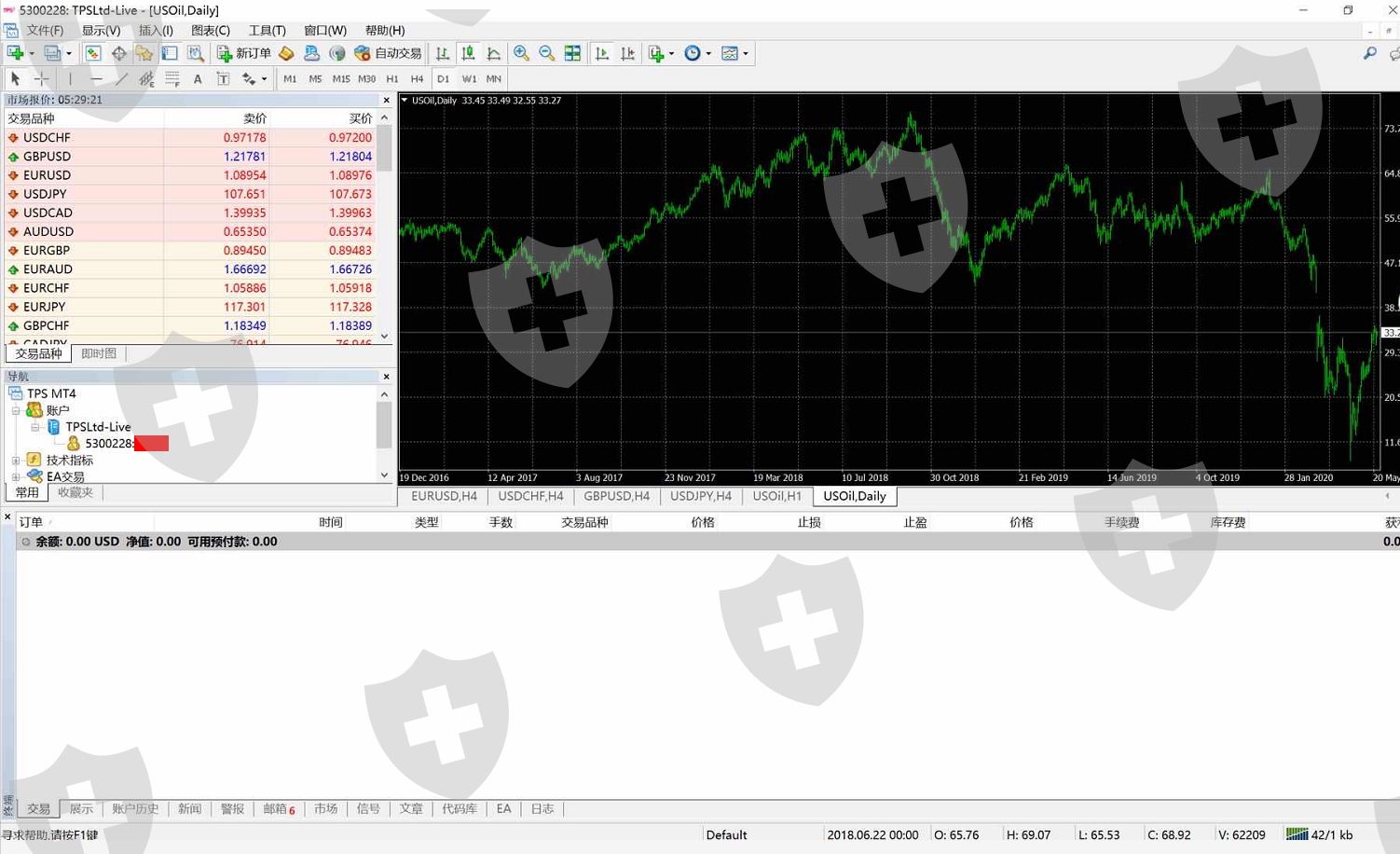The image size is (1400, 854).
Task: Open the new chart dropdown arrow
Action: click(x=31, y=53)
